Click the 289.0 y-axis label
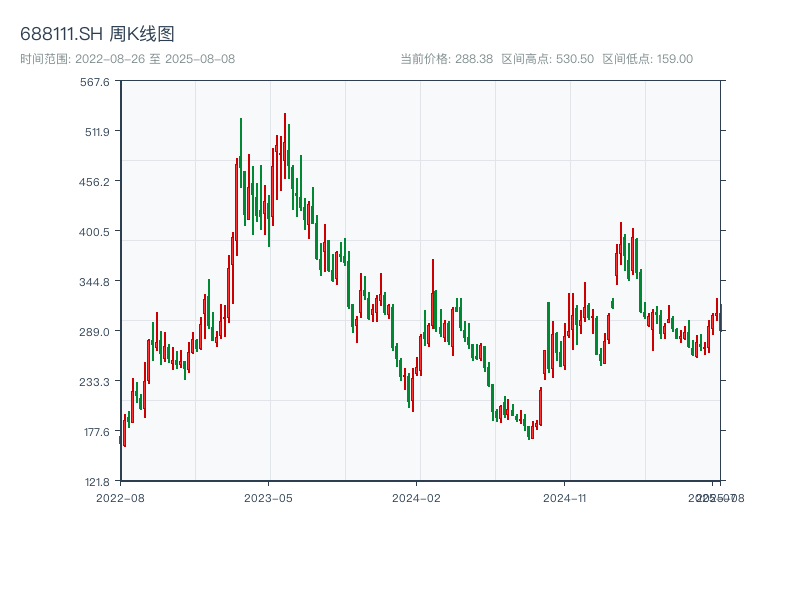800x600 pixels. (93, 331)
